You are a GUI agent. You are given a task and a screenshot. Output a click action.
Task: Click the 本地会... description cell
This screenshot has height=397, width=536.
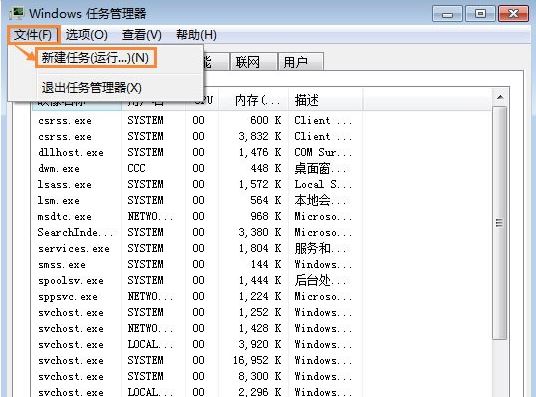tap(320, 200)
